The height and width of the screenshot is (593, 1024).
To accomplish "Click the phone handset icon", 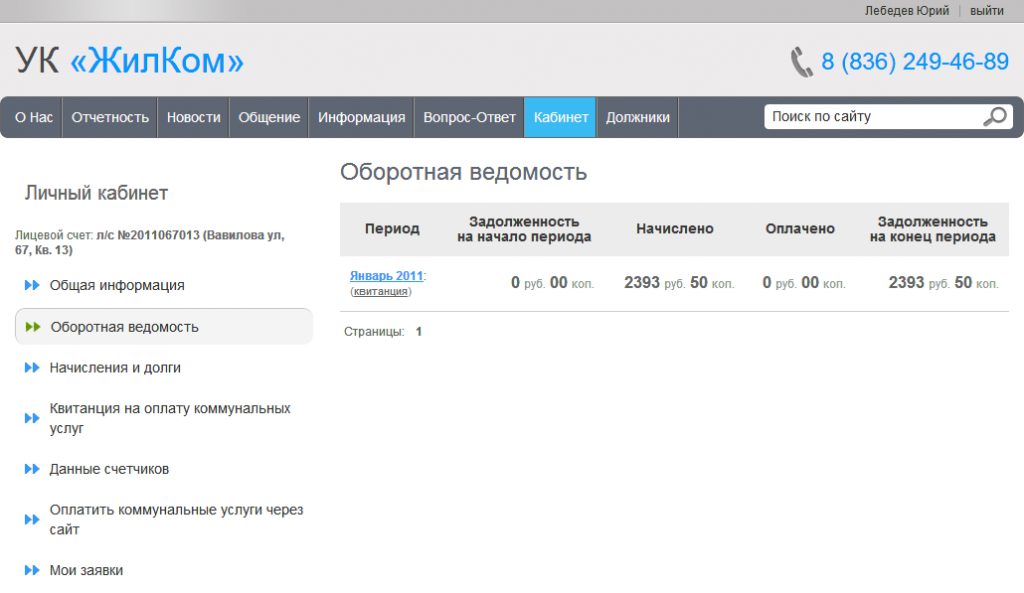I will point(801,62).
